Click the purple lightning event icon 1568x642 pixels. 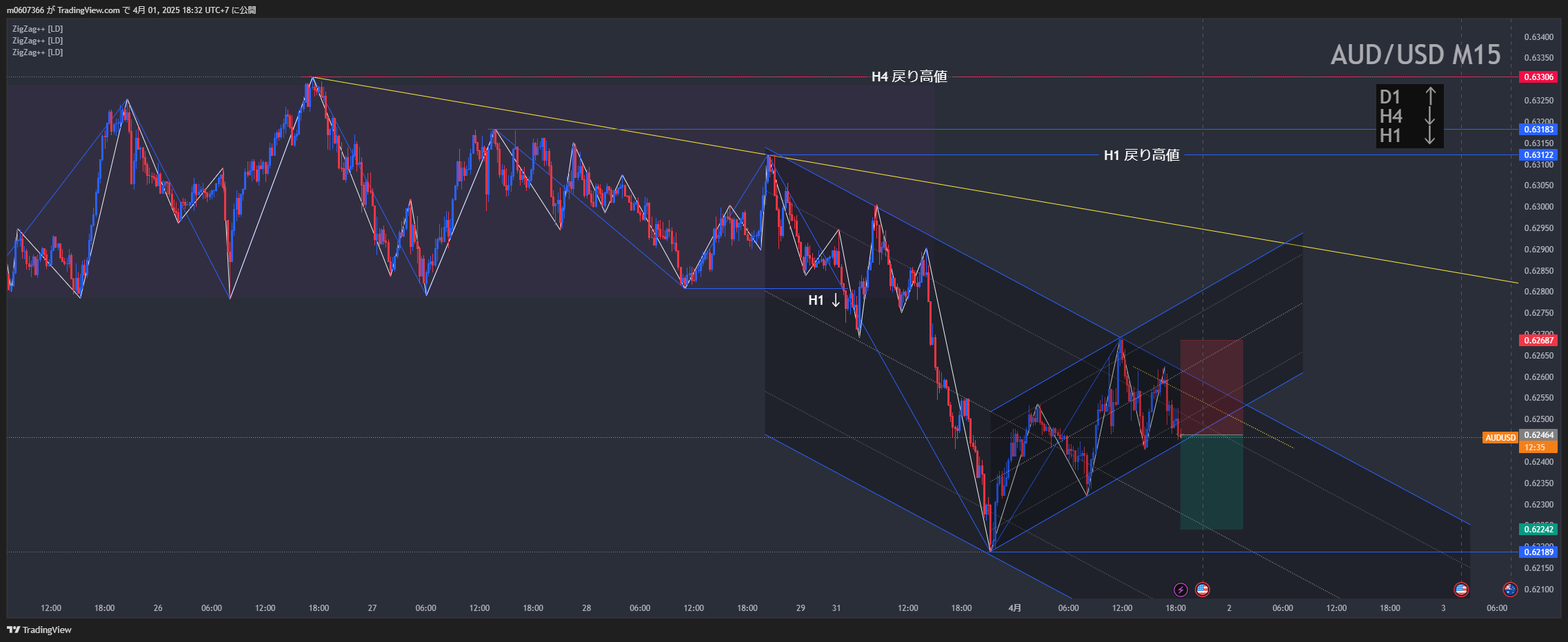pos(1180,590)
